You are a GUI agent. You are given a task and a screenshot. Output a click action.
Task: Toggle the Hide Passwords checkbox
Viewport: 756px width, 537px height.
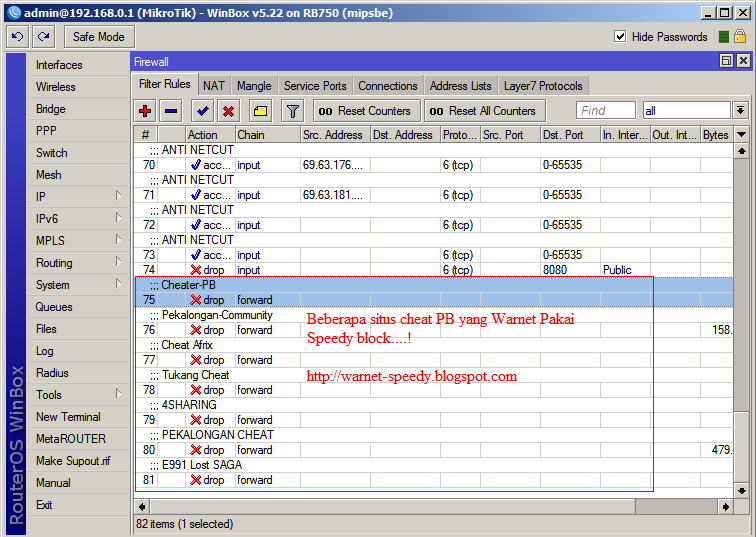620,37
